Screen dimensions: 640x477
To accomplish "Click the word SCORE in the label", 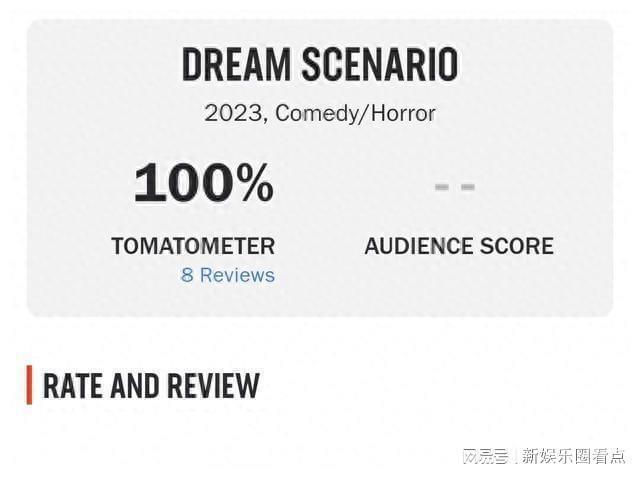I will pos(517,245).
